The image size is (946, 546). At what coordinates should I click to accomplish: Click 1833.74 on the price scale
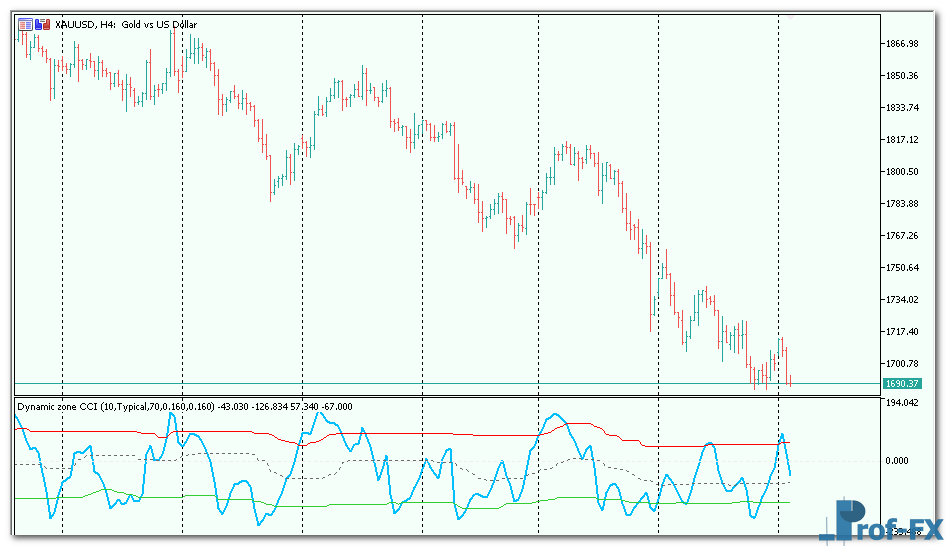tap(902, 108)
